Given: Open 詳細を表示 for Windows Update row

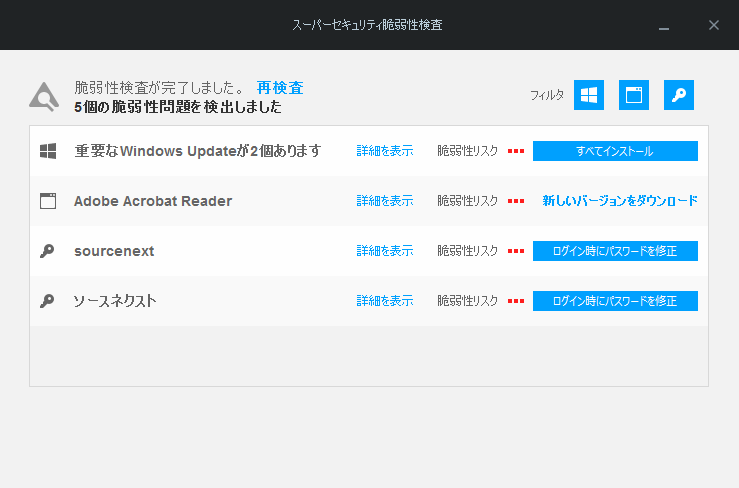Looking at the screenshot, I should 385,151.
